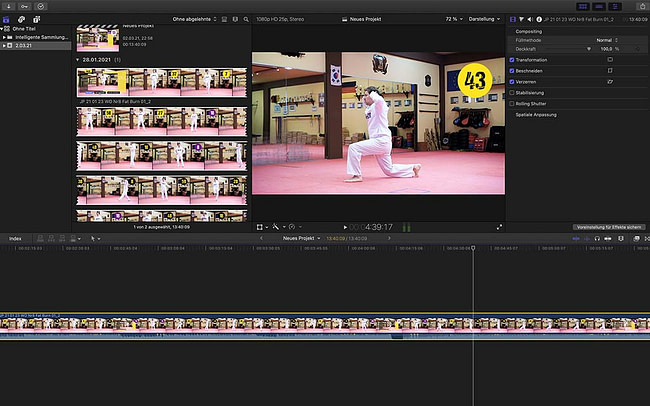
Task: Expand Intelligente Sammlung folder triangle
Action: [x=4, y=37]
